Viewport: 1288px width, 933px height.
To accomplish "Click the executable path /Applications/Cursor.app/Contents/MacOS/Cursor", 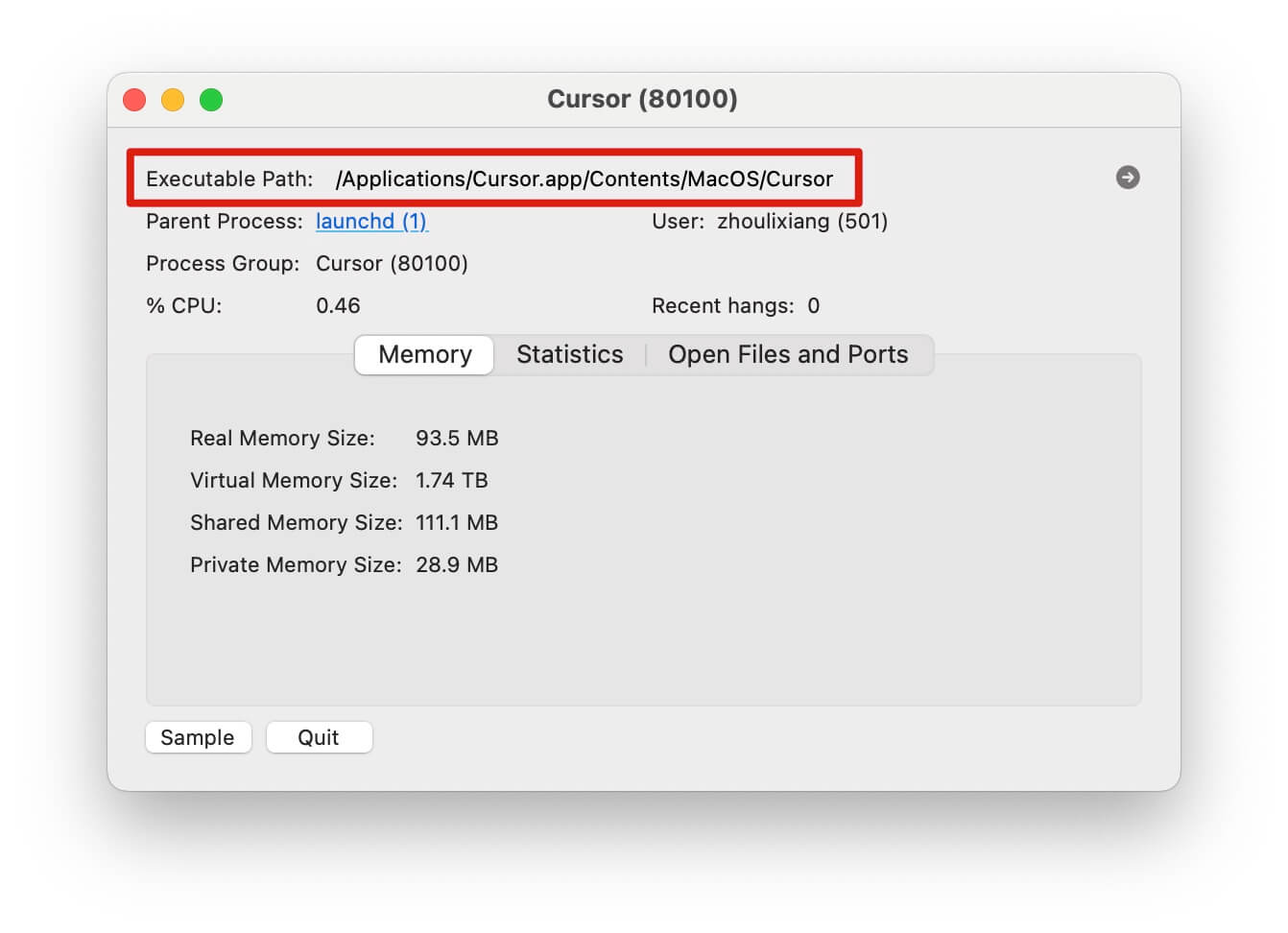I will [x=584, y=179].
